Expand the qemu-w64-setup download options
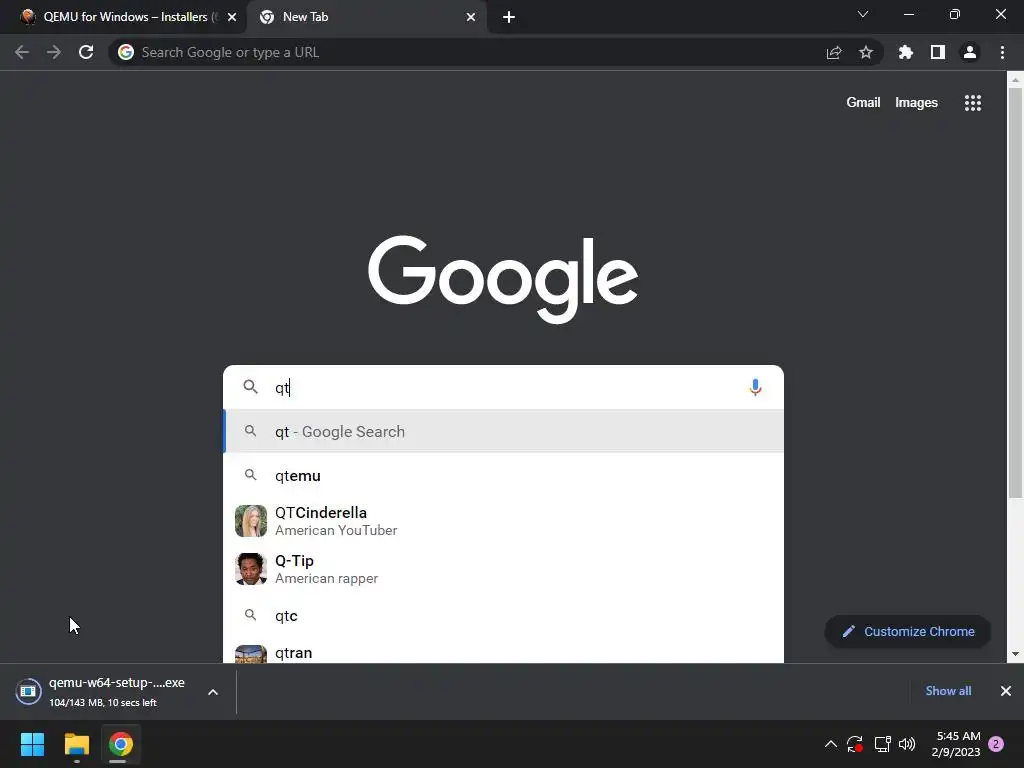The height and width of the screenshot is (768, 1024). (x=213, y=692)
